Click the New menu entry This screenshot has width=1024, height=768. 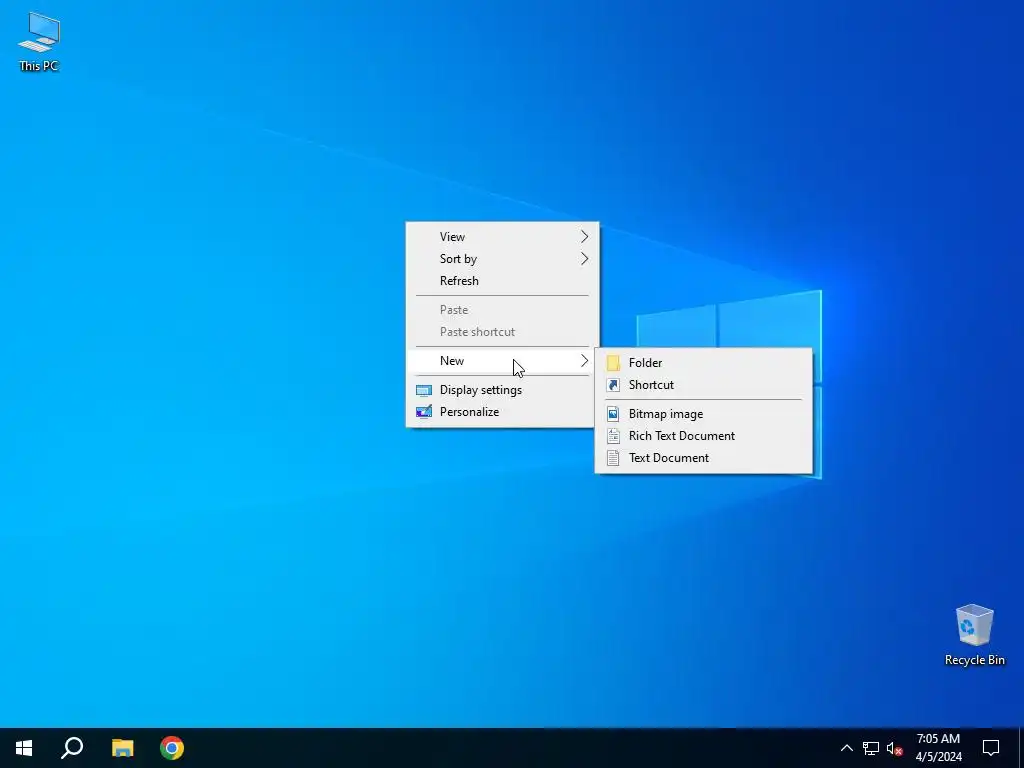[x=502, y=360]
